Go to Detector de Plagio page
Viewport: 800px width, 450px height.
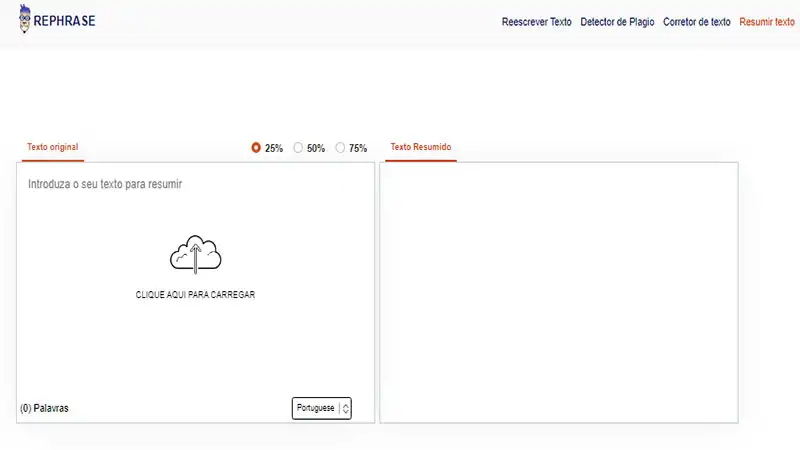[617, 22]
